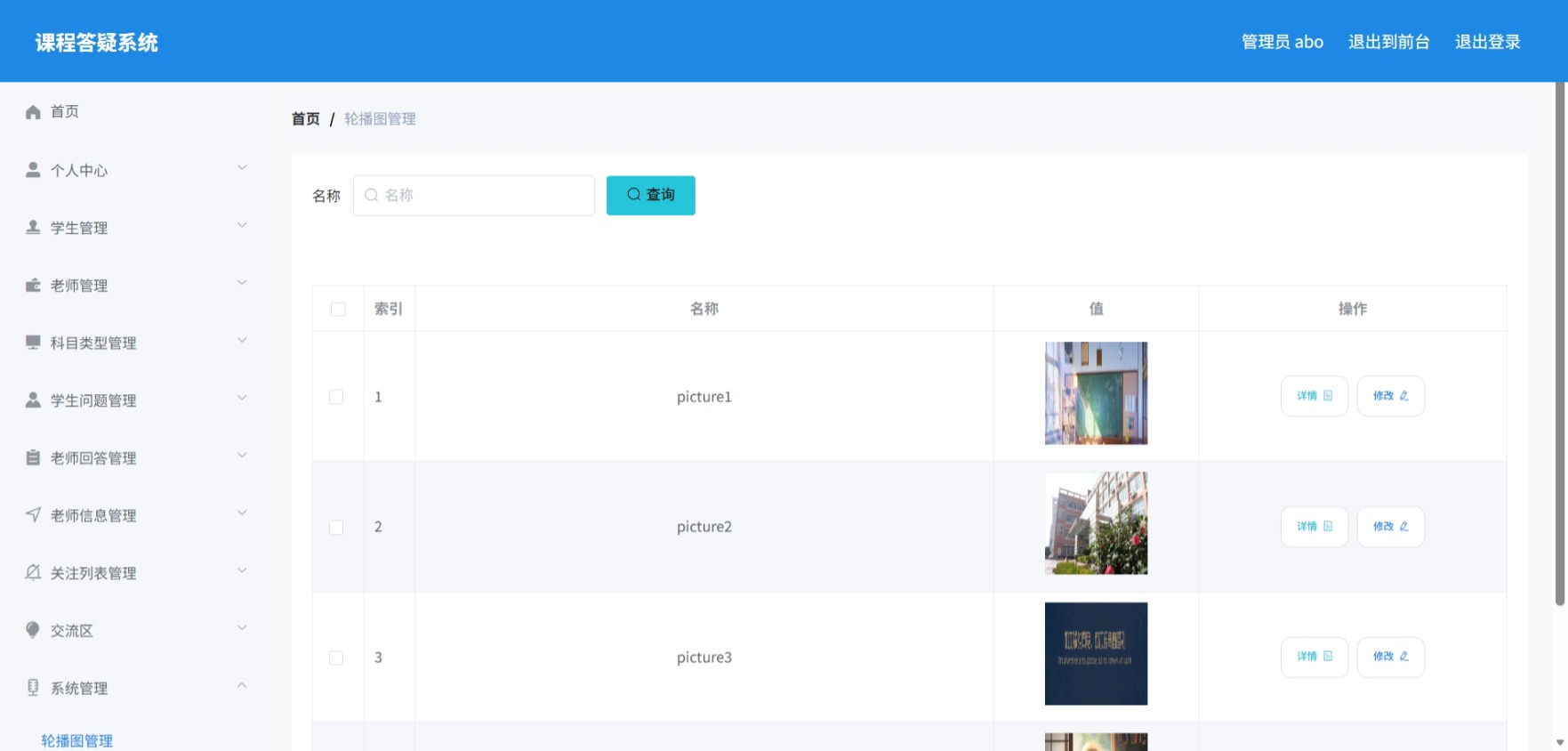Select 轮播图管理 submenu item in sidebar

(x=77, y=740)
